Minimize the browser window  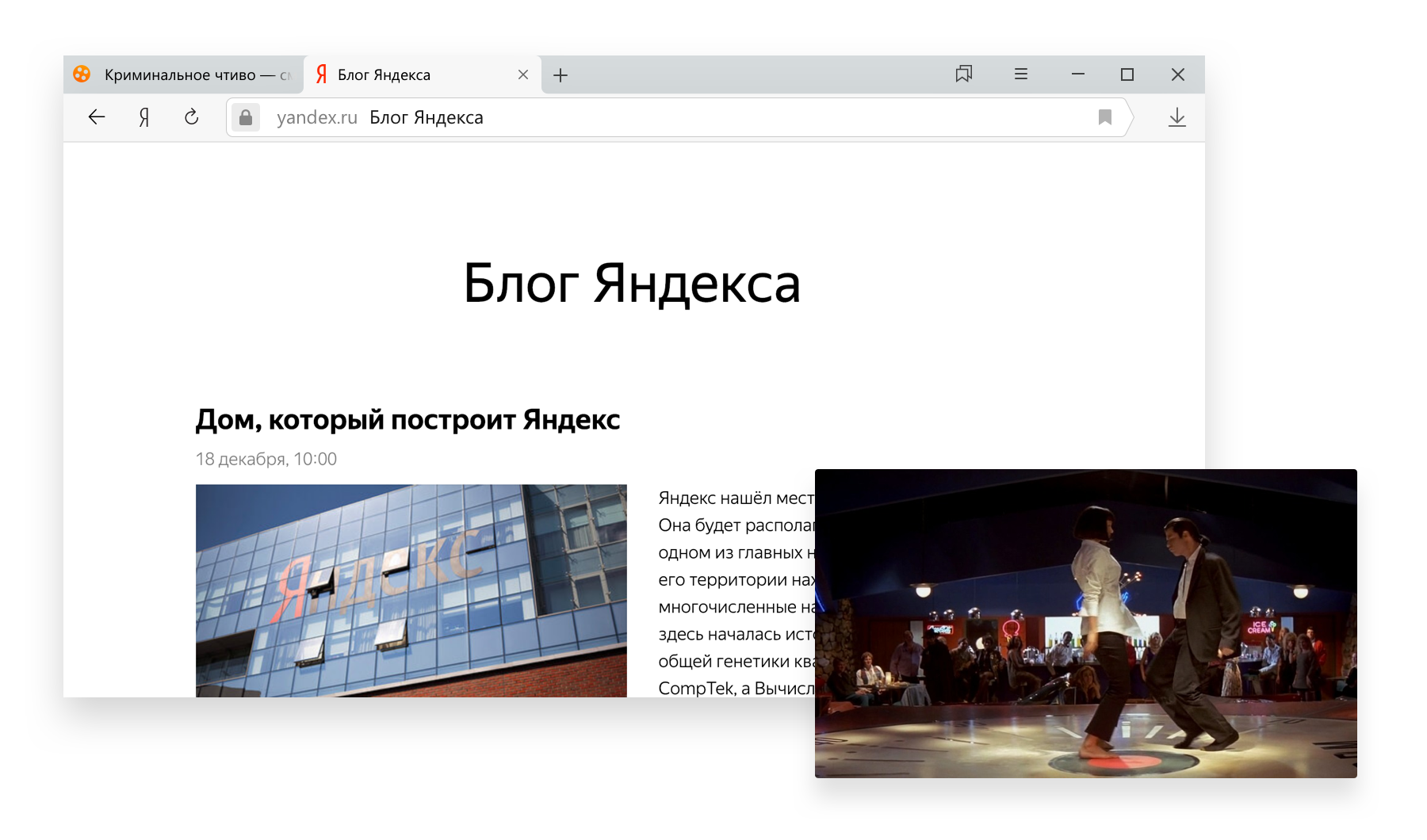[x=1078, y=74]
